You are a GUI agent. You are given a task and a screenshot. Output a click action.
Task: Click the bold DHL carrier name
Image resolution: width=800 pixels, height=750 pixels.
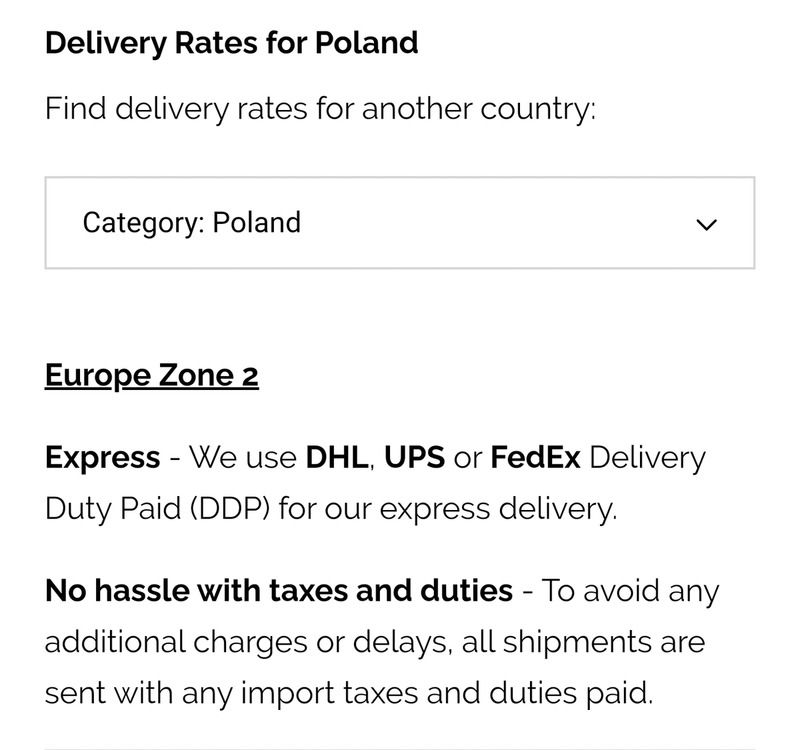pos(338,458)
